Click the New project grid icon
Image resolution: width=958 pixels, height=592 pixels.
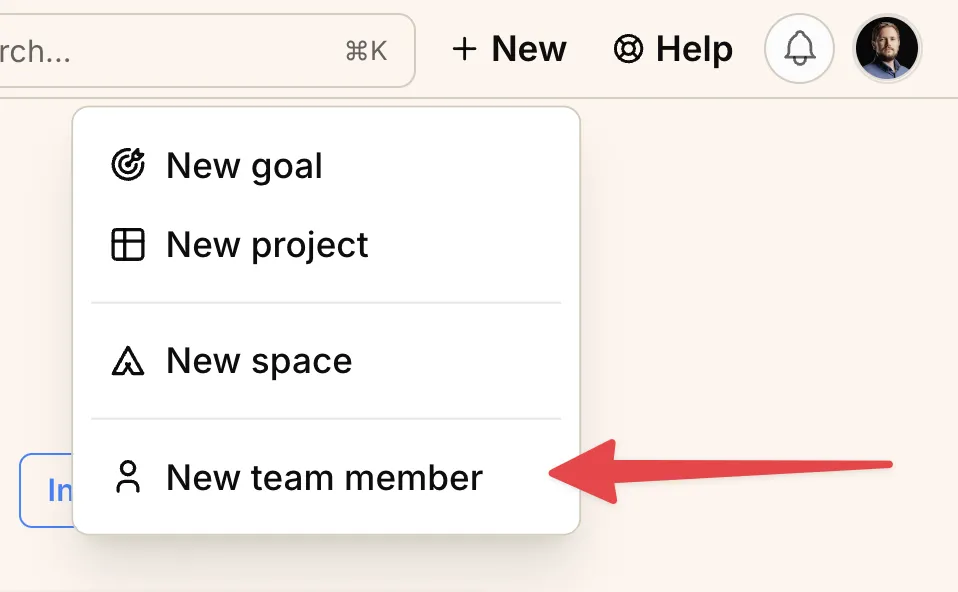point(129,244)
